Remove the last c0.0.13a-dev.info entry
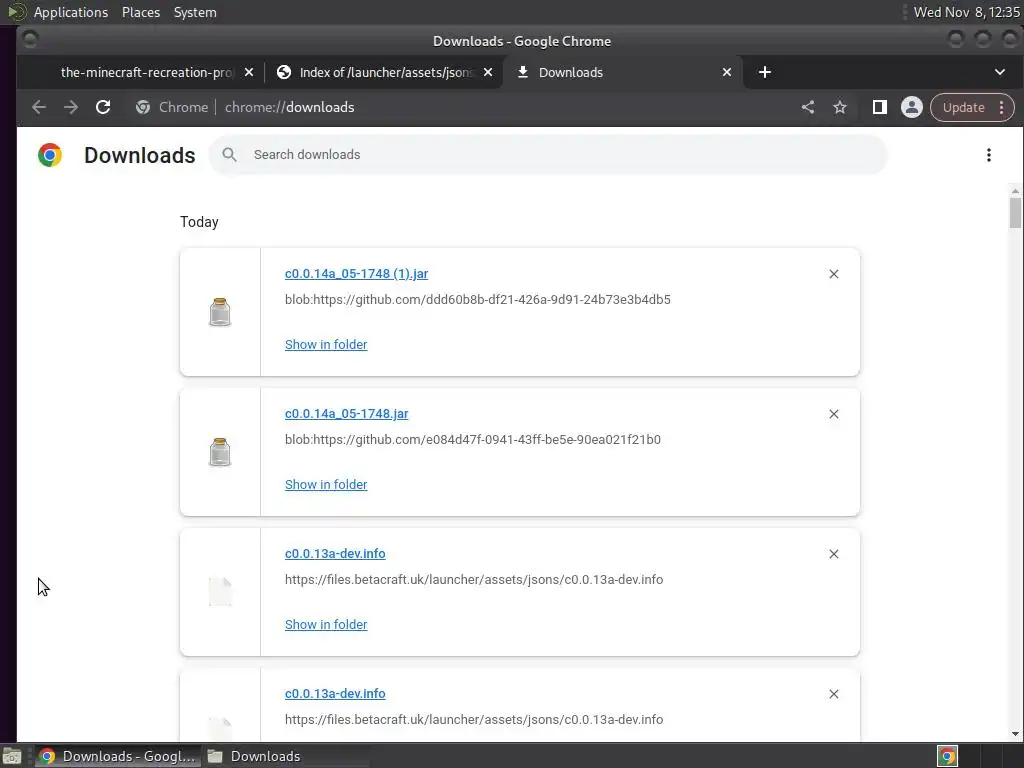Viewport: 1024px width, 768px height. tap(834, 694)
